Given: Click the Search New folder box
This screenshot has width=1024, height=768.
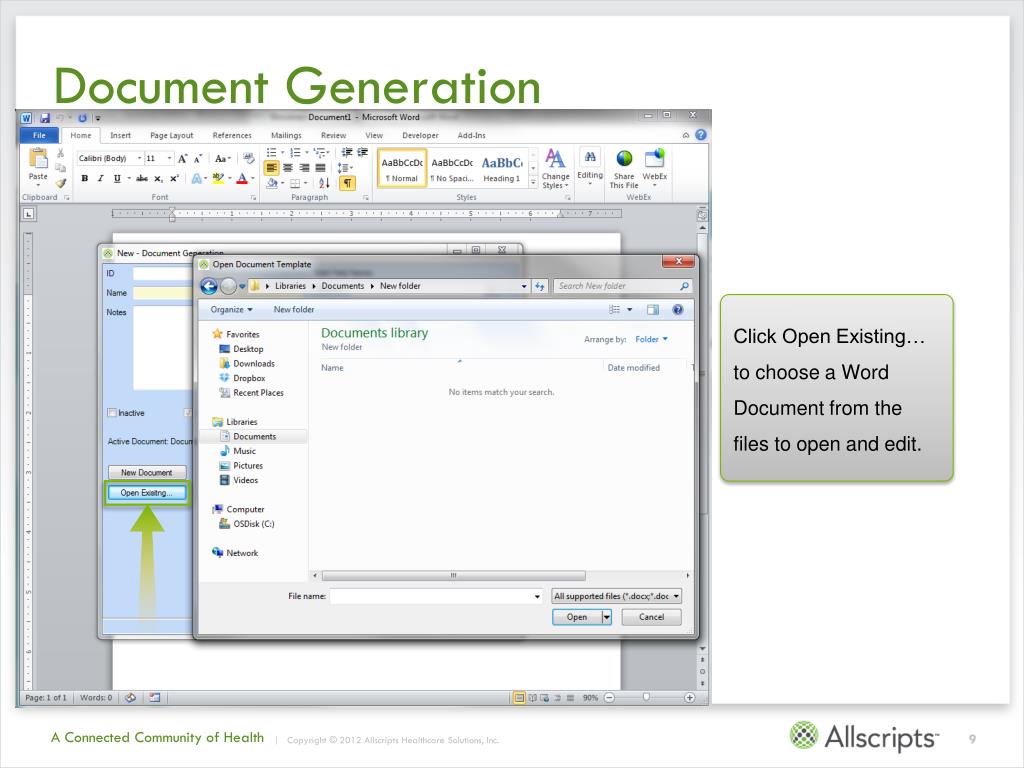Looking at the screenshot, I should pyautogui.click(x=623, y=286).
